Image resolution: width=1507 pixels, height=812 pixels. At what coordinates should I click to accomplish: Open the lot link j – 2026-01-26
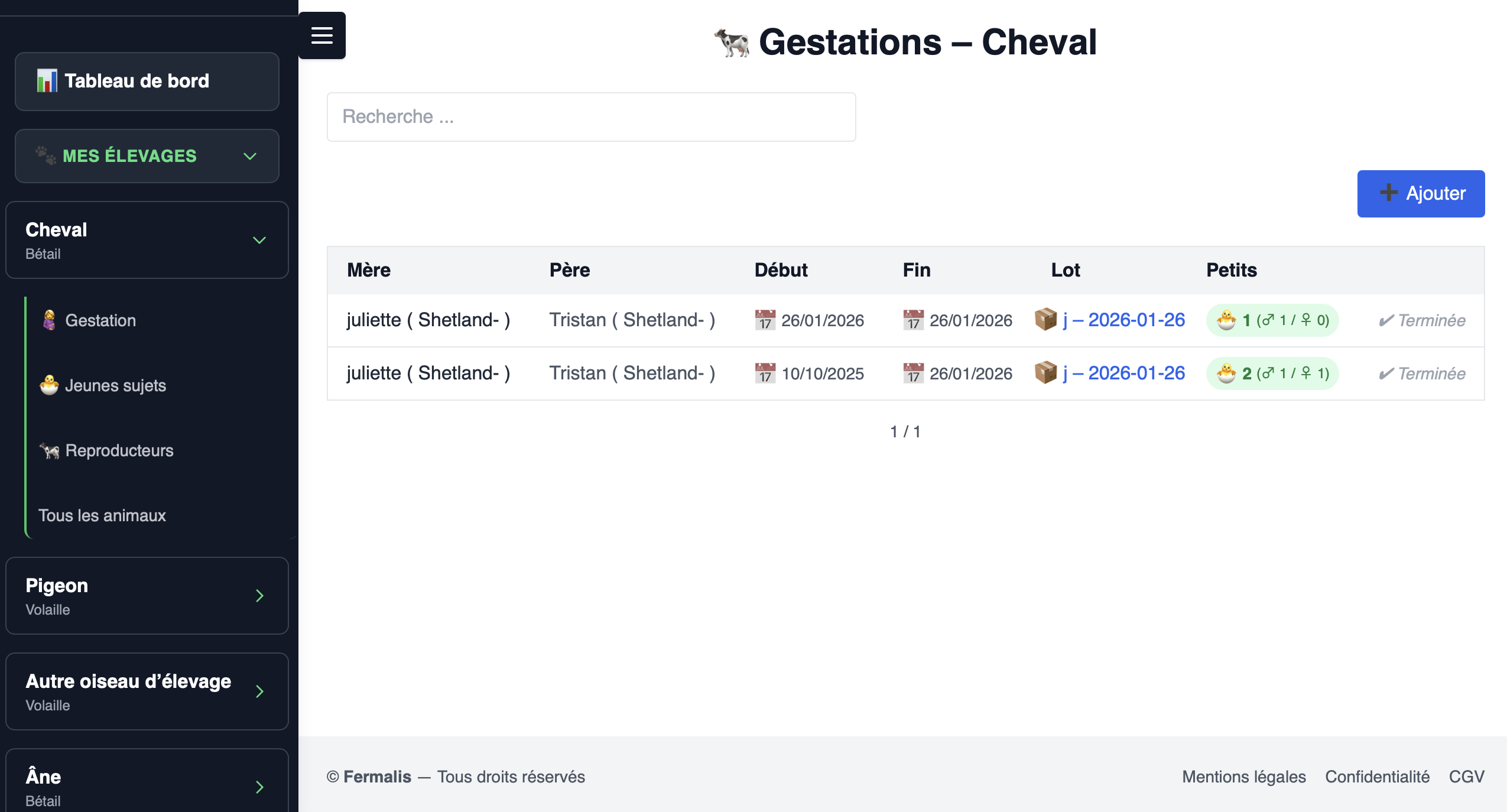pyautogui.click(x=1123, y=320)
